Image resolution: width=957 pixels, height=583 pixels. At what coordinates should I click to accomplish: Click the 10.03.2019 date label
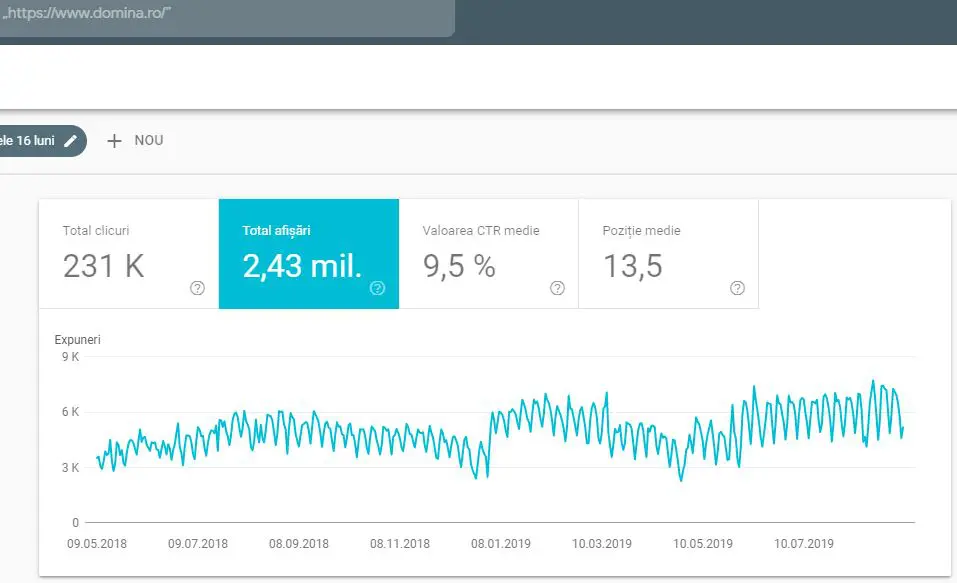point(602,544)
